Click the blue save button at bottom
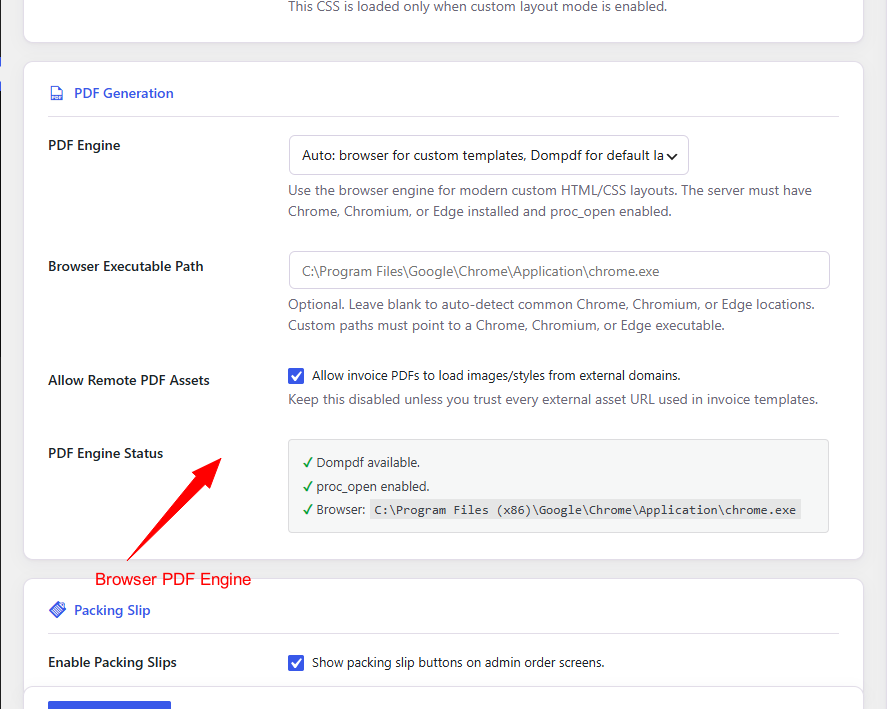888x709 pixels. [109, 705]
